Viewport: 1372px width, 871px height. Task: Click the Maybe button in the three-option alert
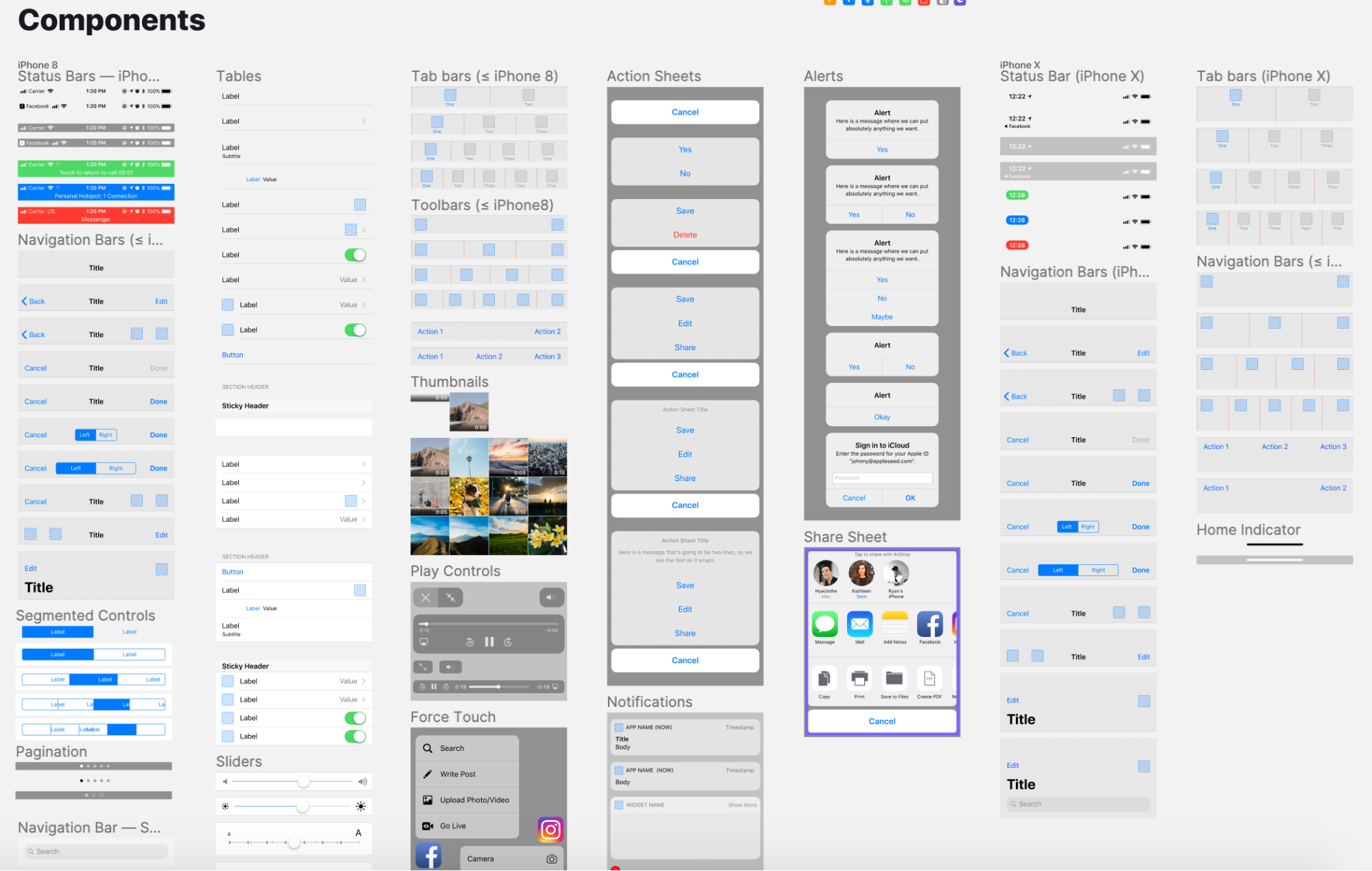click(x=882, y=317)
